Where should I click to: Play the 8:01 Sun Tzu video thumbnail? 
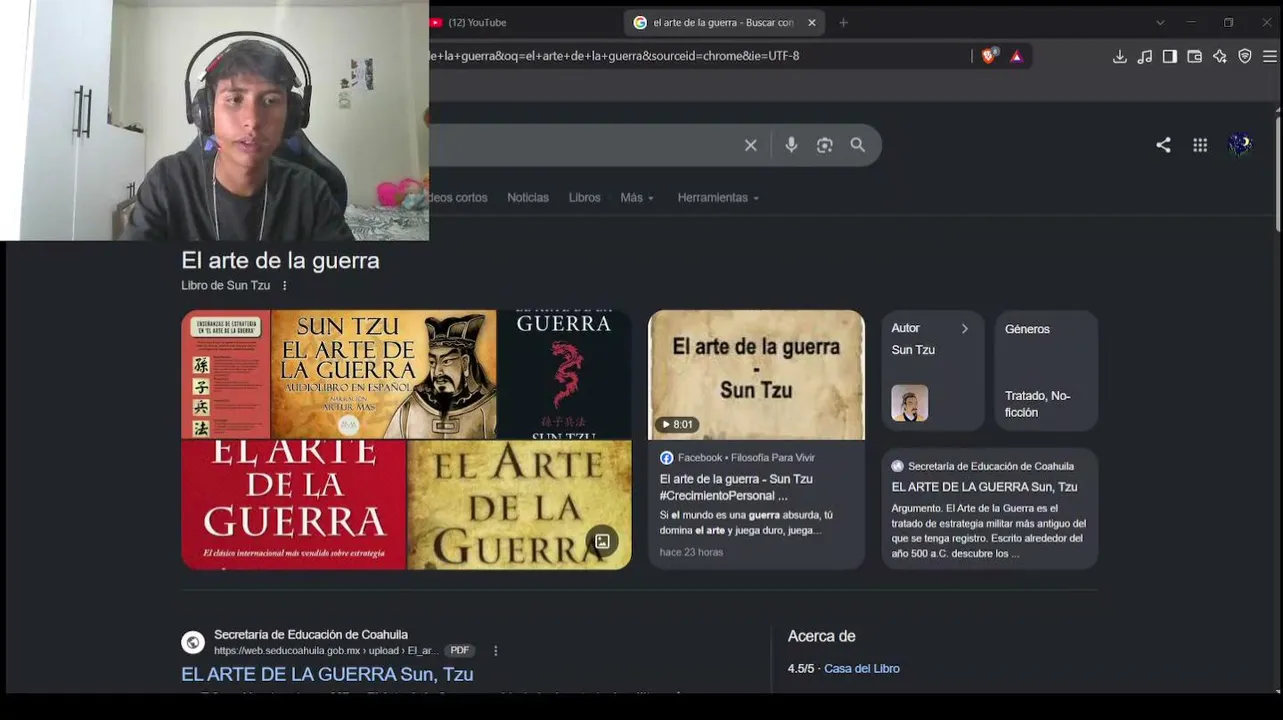pyautogui.click(x=756, y=375)
